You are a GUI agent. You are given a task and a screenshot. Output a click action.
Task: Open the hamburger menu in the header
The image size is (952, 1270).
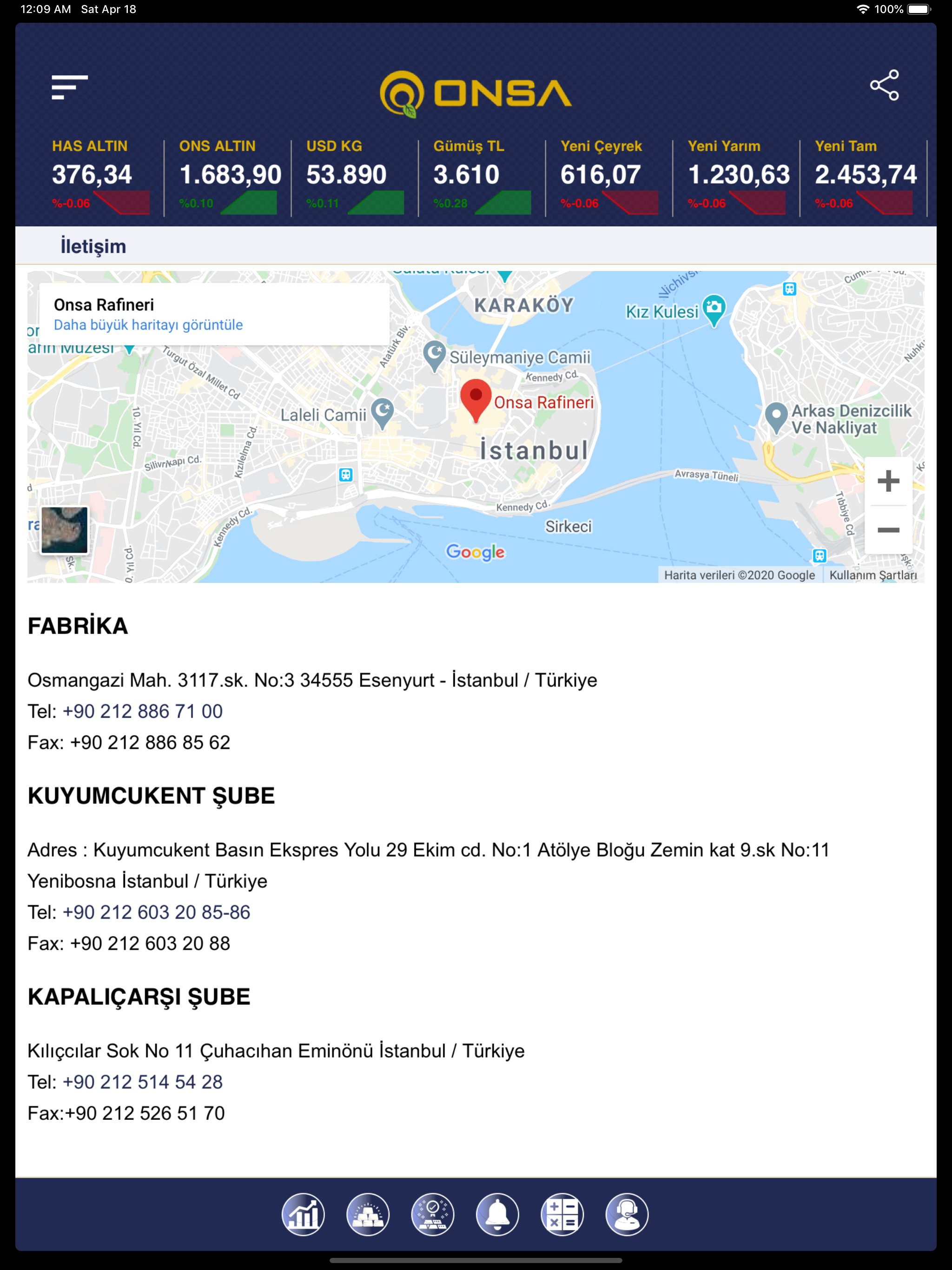(x=69, y=87)
